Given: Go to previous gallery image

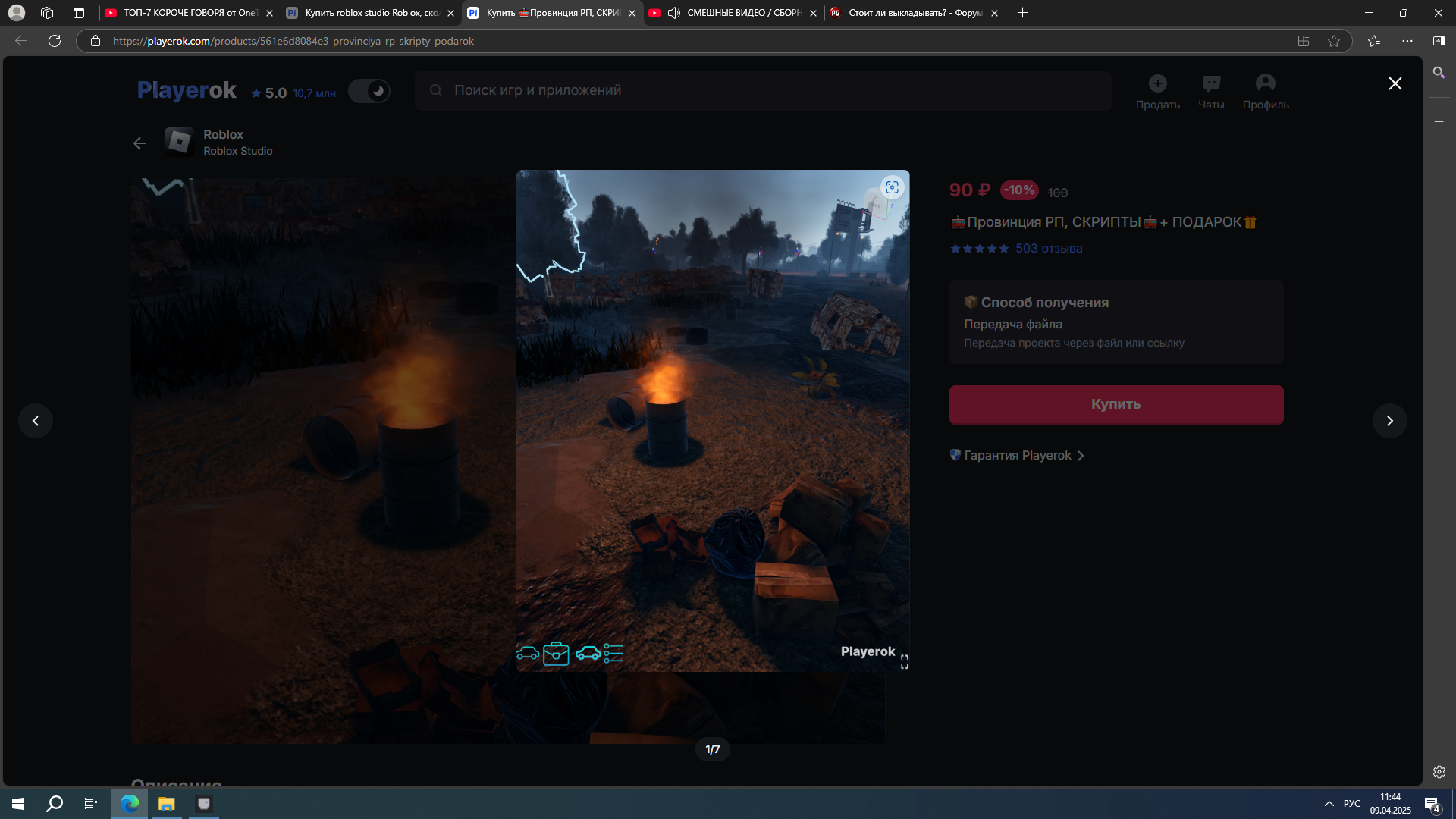Looking at the screenshot, I should [x=36, y=421].
